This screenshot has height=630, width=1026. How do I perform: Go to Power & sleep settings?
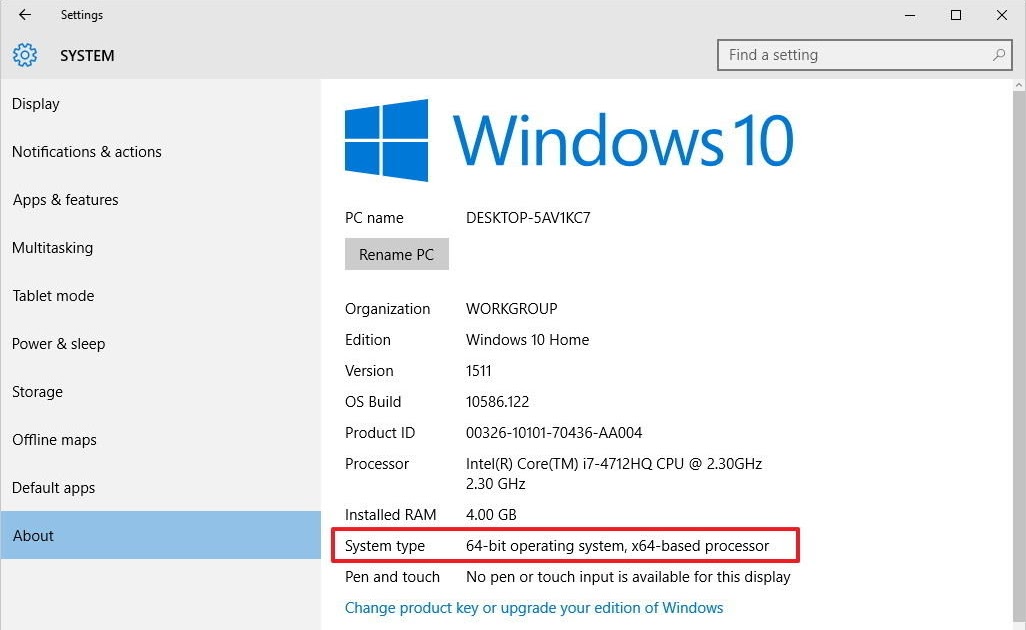coord(160,343)
